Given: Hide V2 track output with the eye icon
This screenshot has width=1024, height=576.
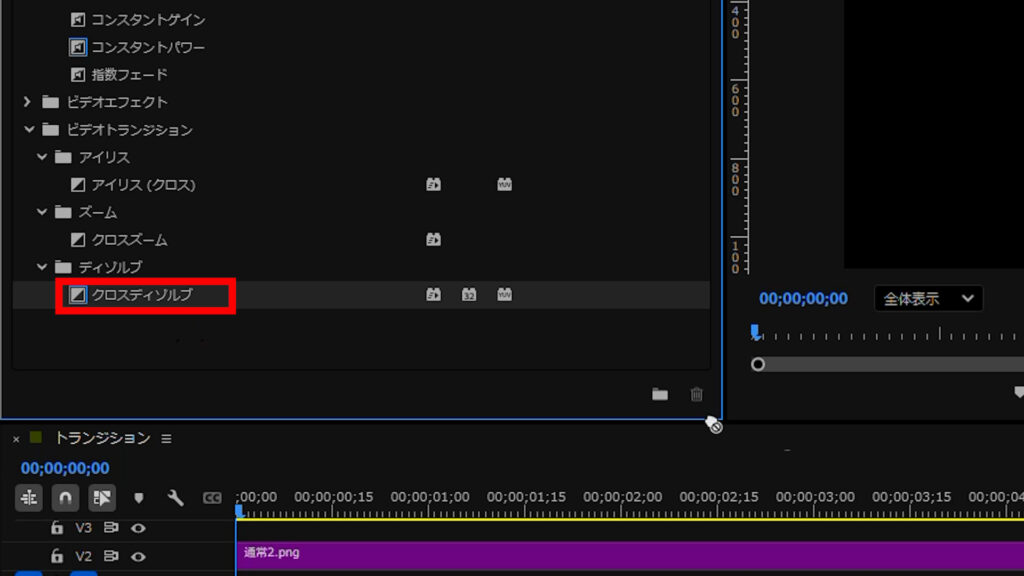Looking at the screenshot, I should click(x=139, y=556).
